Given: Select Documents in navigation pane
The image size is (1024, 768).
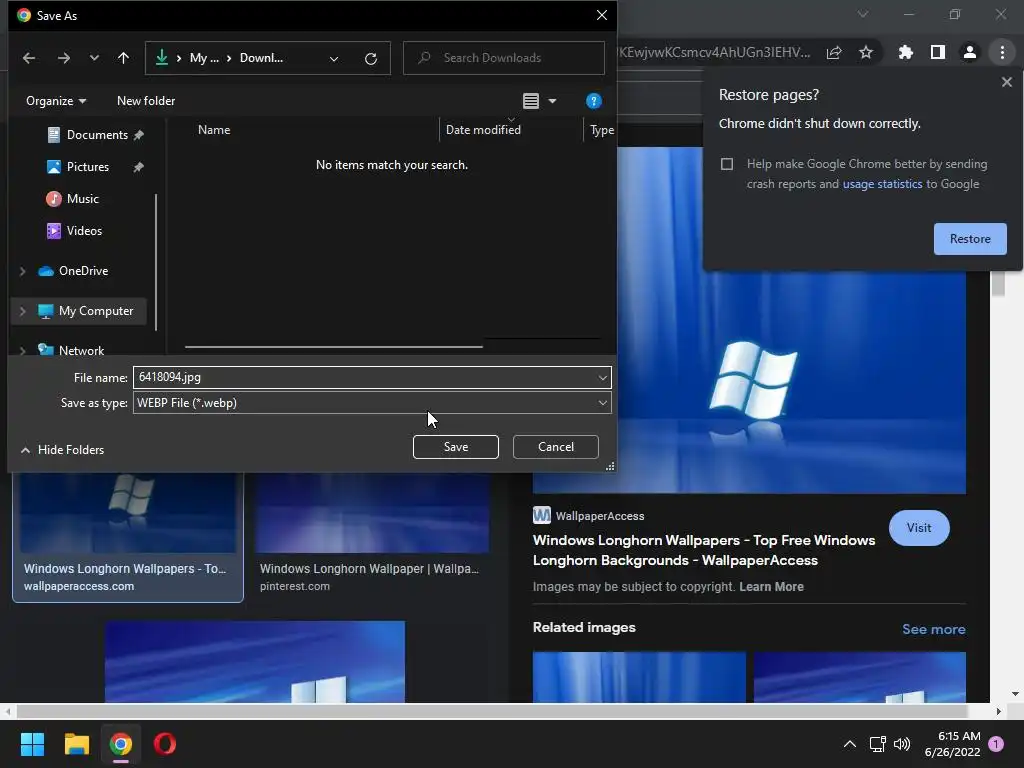Looking at the screenshot, I should point(96,135).
